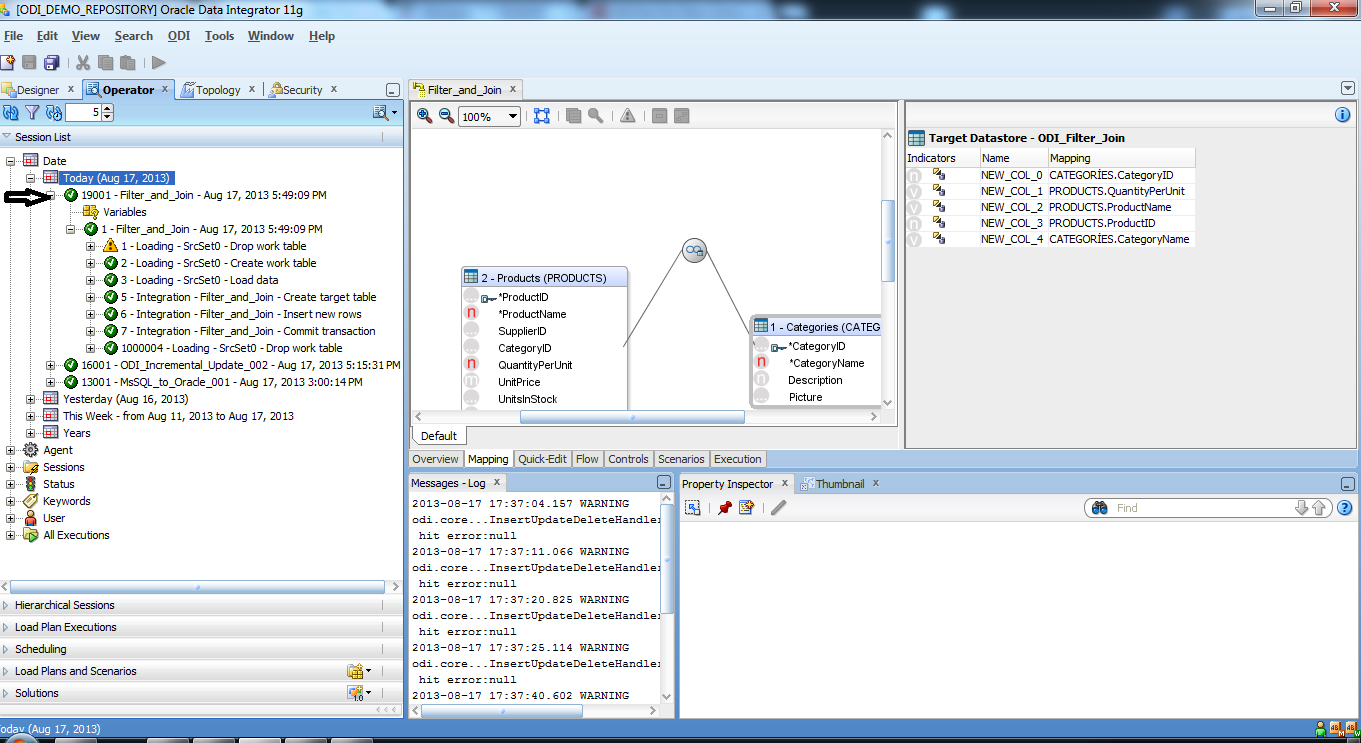This screenshot has height=743, width=1361.
Task: Zoom out on the mapping diagram
Action: click(x=447, y=116)
